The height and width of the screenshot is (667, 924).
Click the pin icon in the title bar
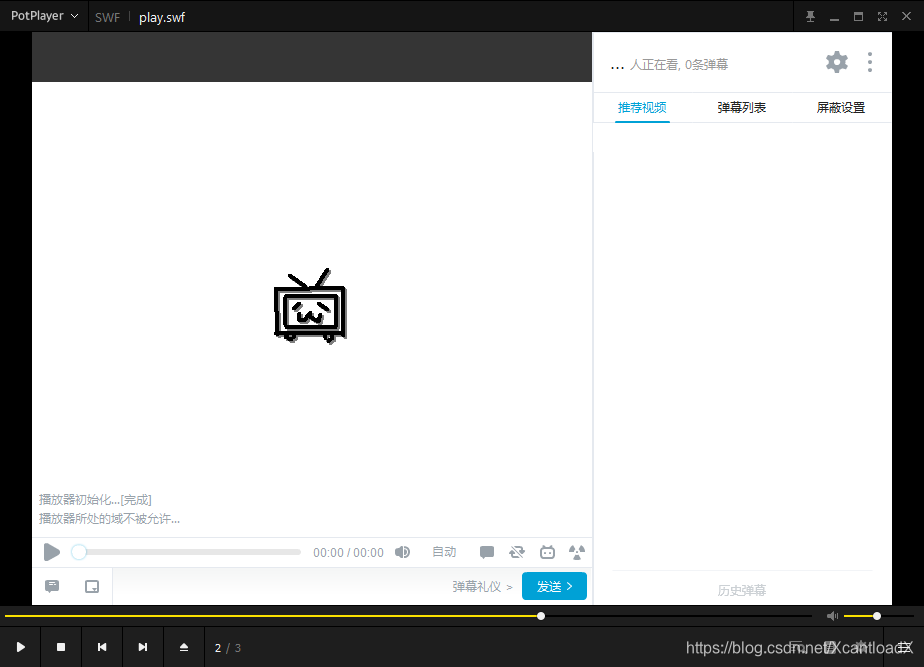[x=810, y=16]
